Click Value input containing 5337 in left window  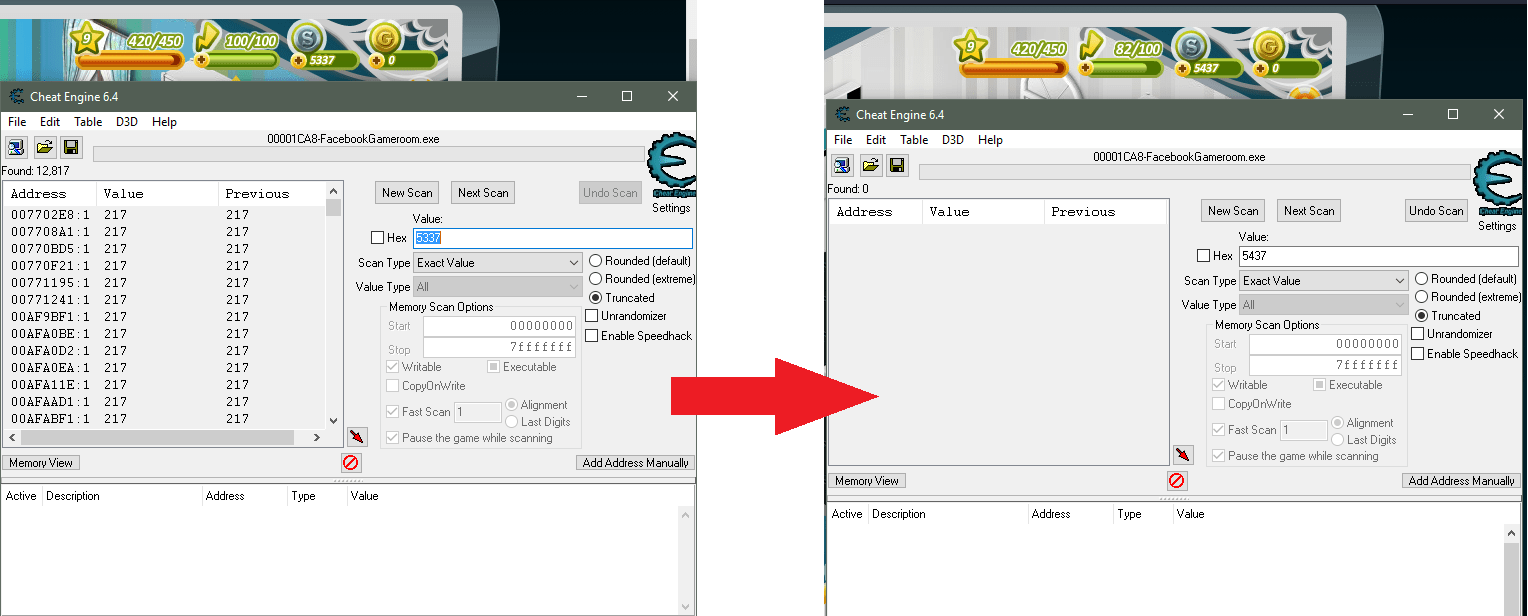[552, 238]
